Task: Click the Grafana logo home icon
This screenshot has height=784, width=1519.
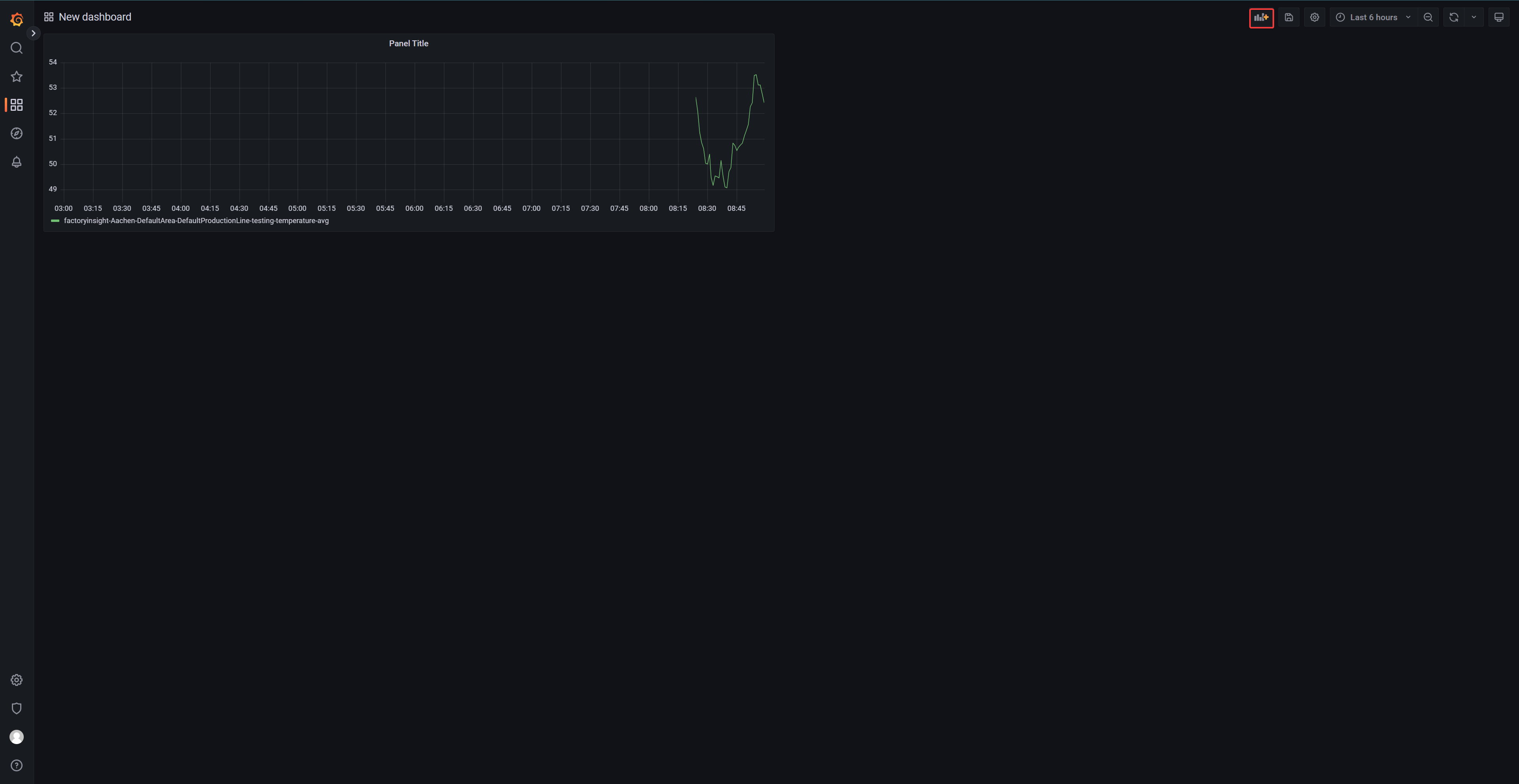Action: [x=17, y=19]
